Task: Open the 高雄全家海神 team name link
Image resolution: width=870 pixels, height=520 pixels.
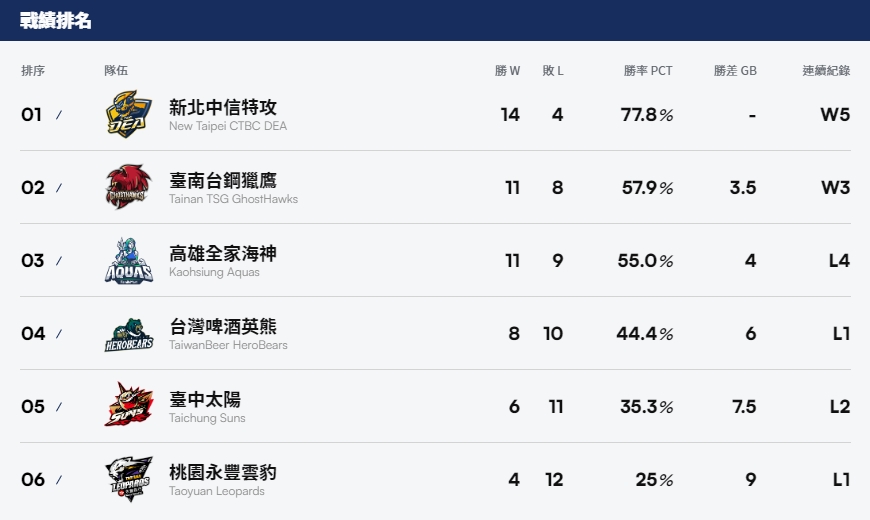Action: click(x=223, y=254)
